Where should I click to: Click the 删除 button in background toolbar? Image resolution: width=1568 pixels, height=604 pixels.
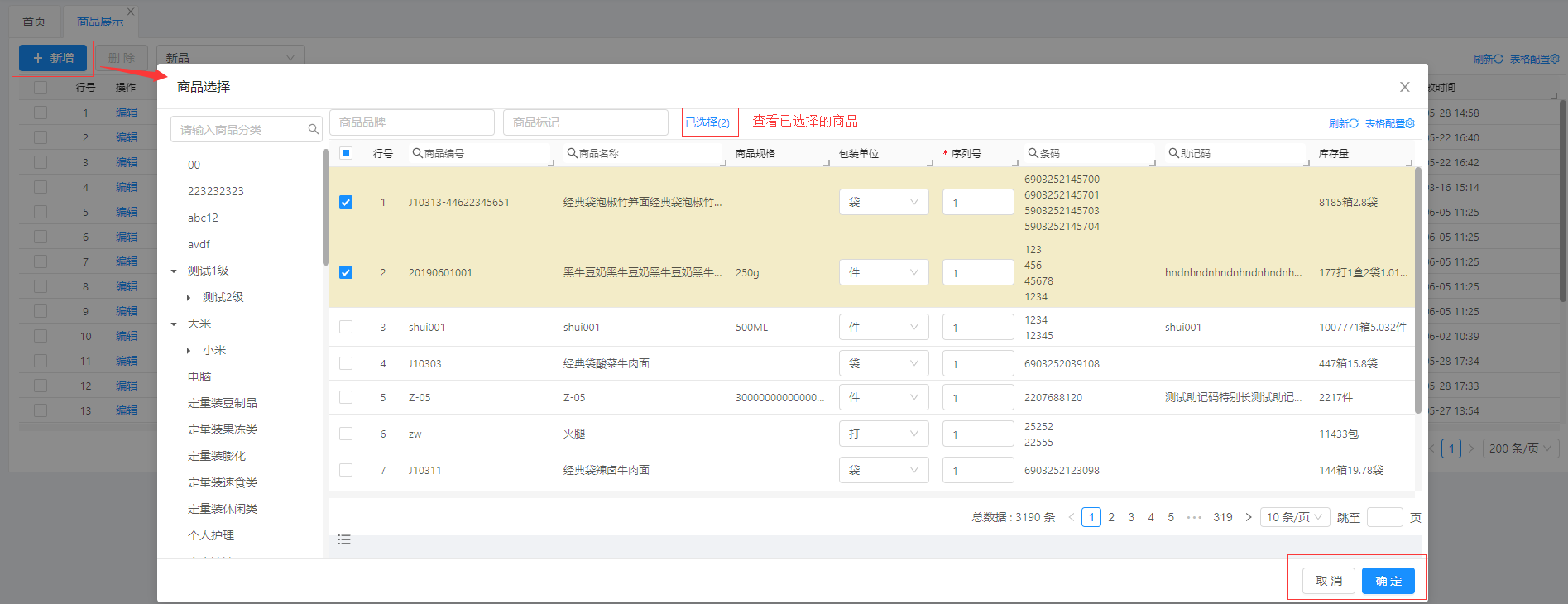click(x=122, y=58)
